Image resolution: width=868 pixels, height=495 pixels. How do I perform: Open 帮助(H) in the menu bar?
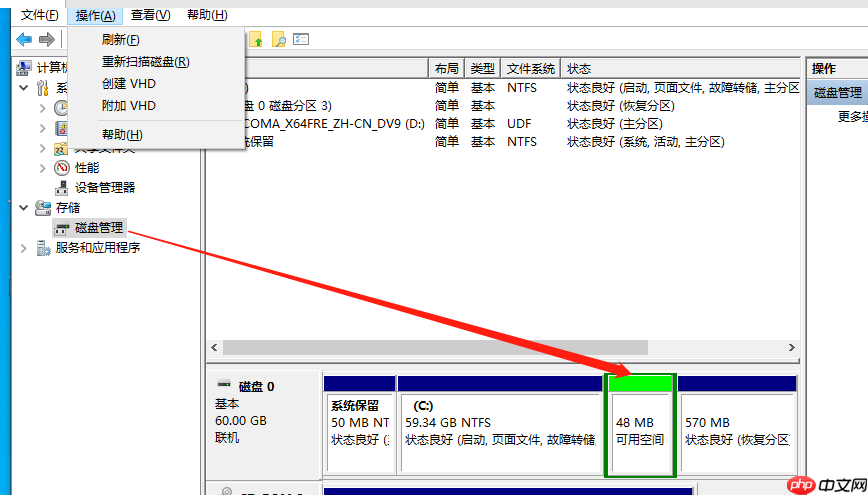click(x=207, y=15)
